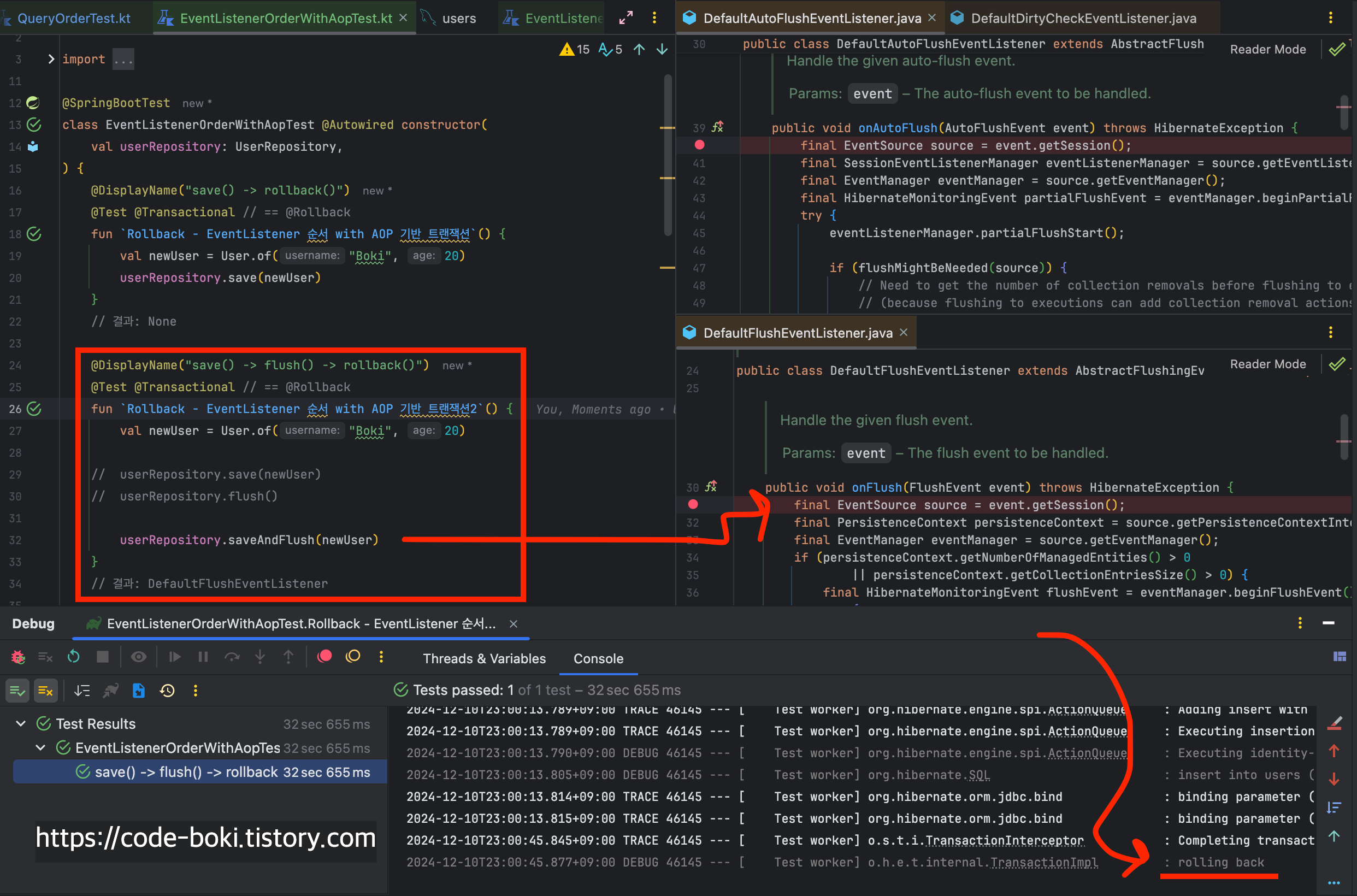The image size is (1357, 896).
Task: Toggle Show Passed tests filter
Action: (x=17, y=691)
